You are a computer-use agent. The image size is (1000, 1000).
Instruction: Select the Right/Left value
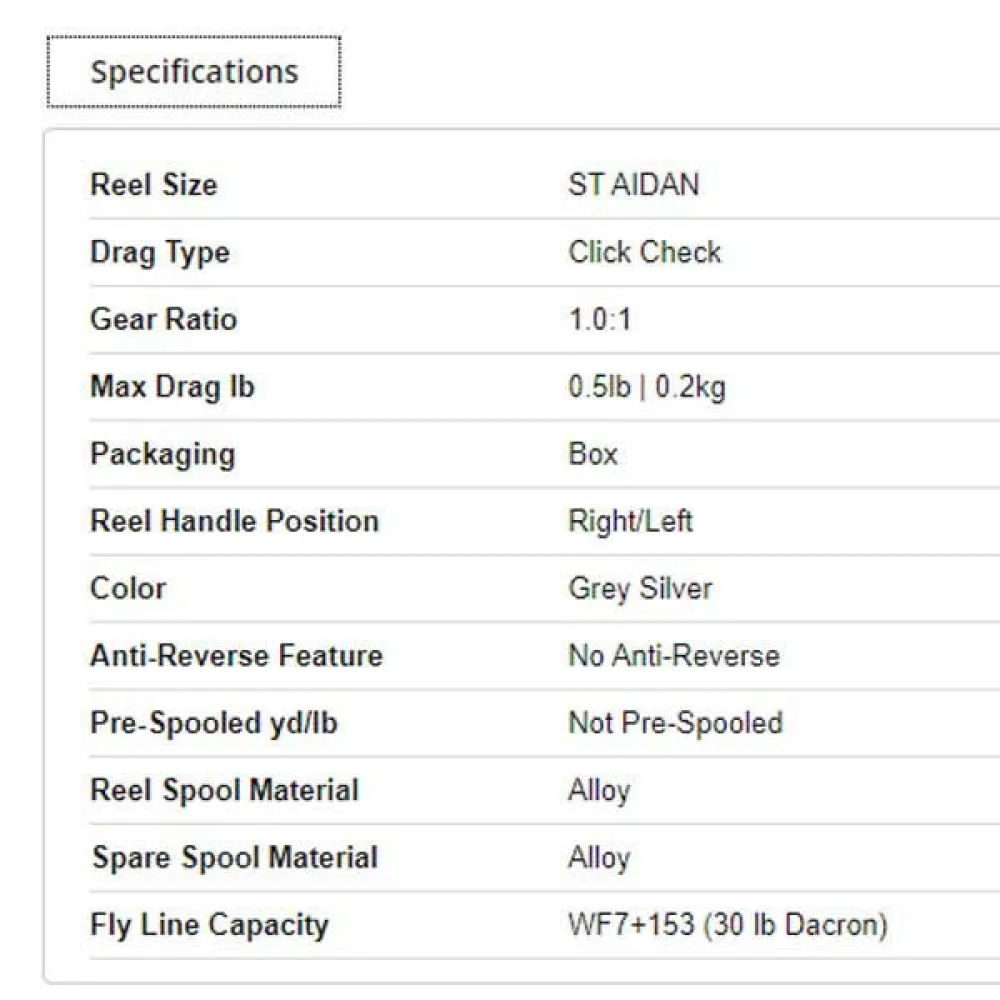coord(630,521)
